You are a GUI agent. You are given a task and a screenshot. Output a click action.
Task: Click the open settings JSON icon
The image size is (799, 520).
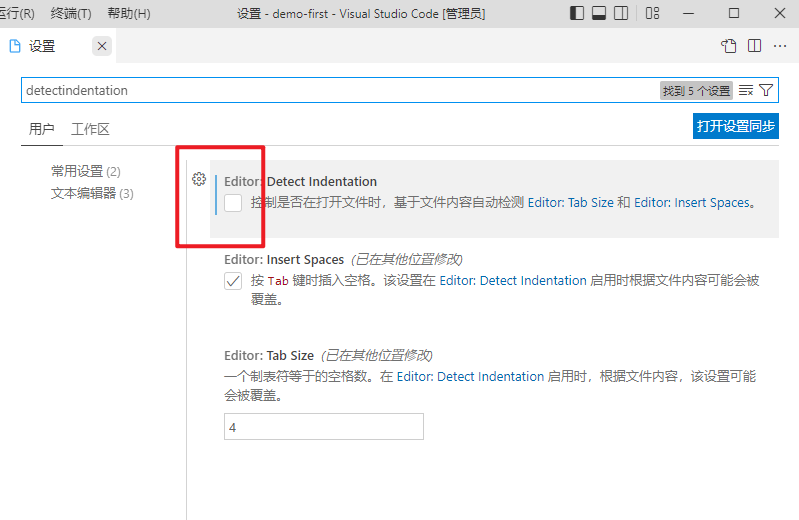(729, 46)
